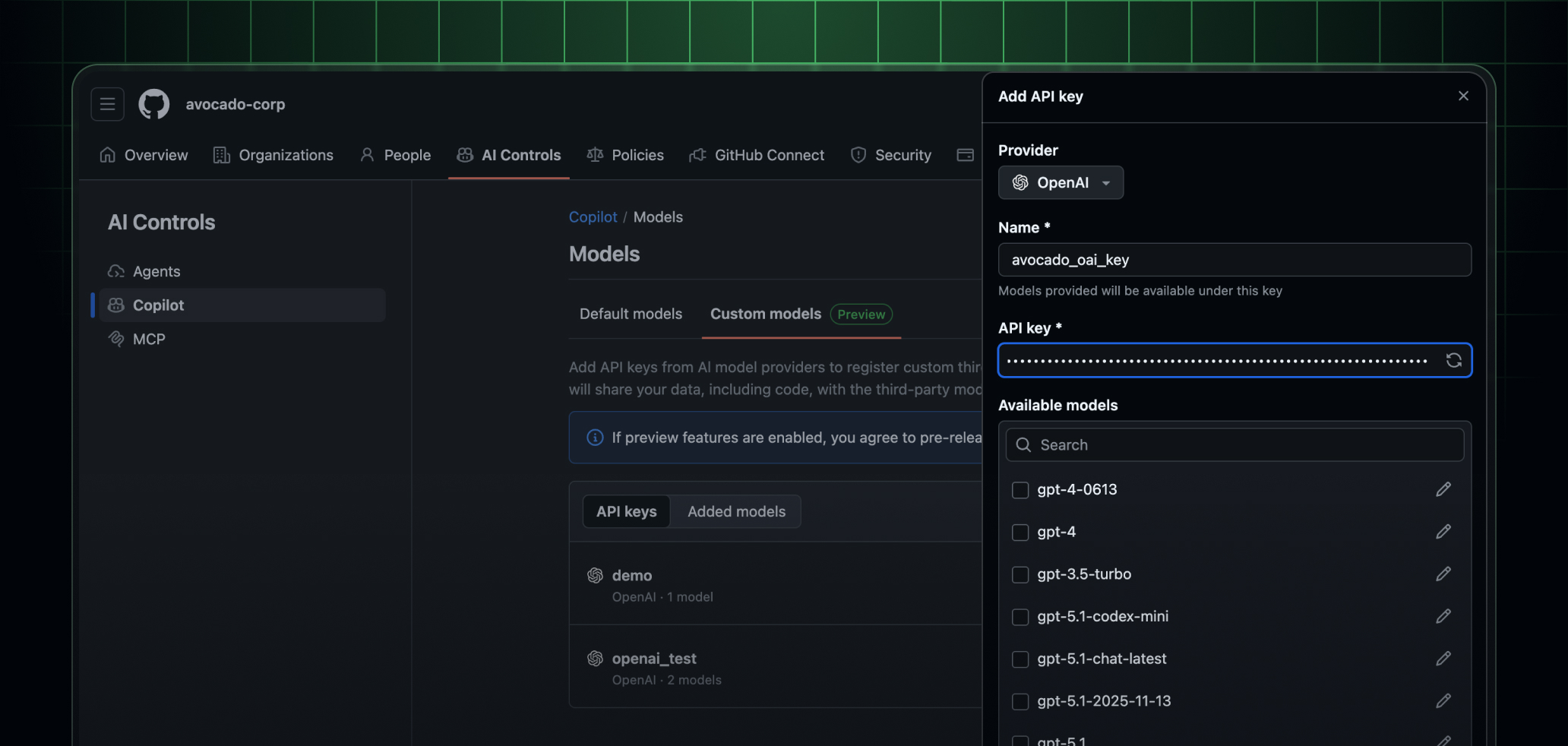Click the info icon in preview features banner
1568x746 pixels.
(x=594, y=438)
